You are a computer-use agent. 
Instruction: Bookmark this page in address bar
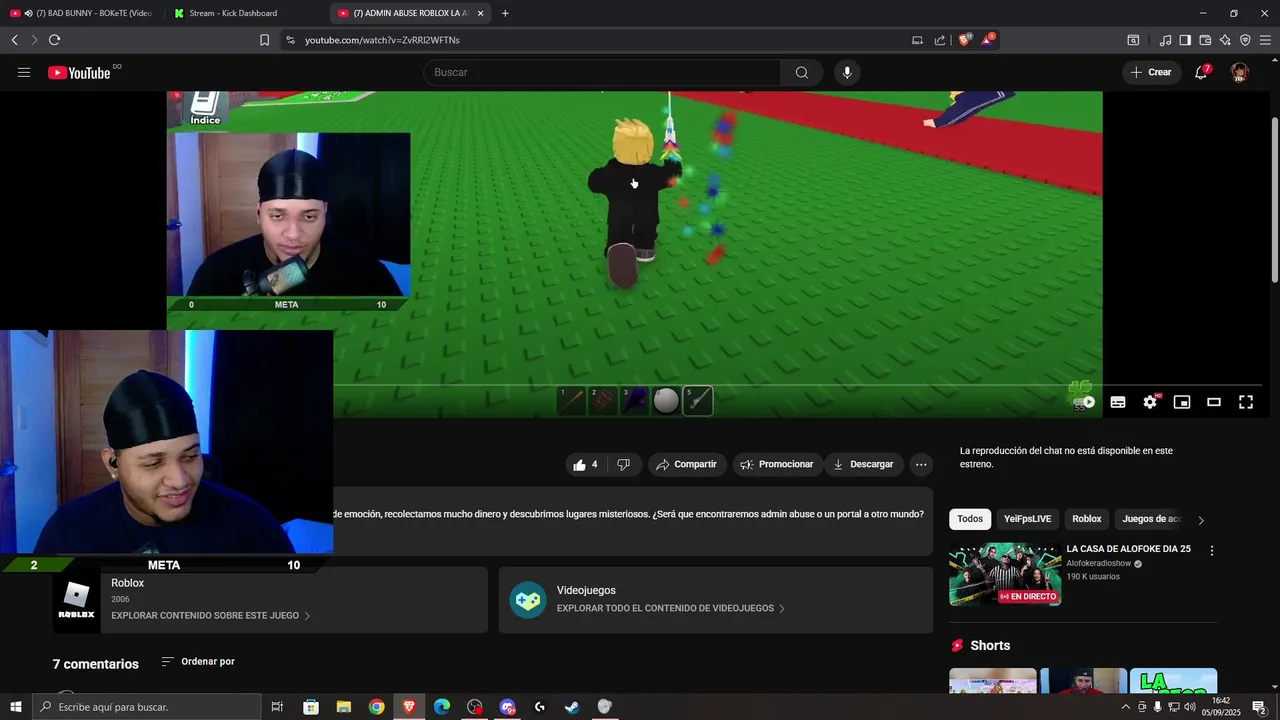click(x=264, y=40)
